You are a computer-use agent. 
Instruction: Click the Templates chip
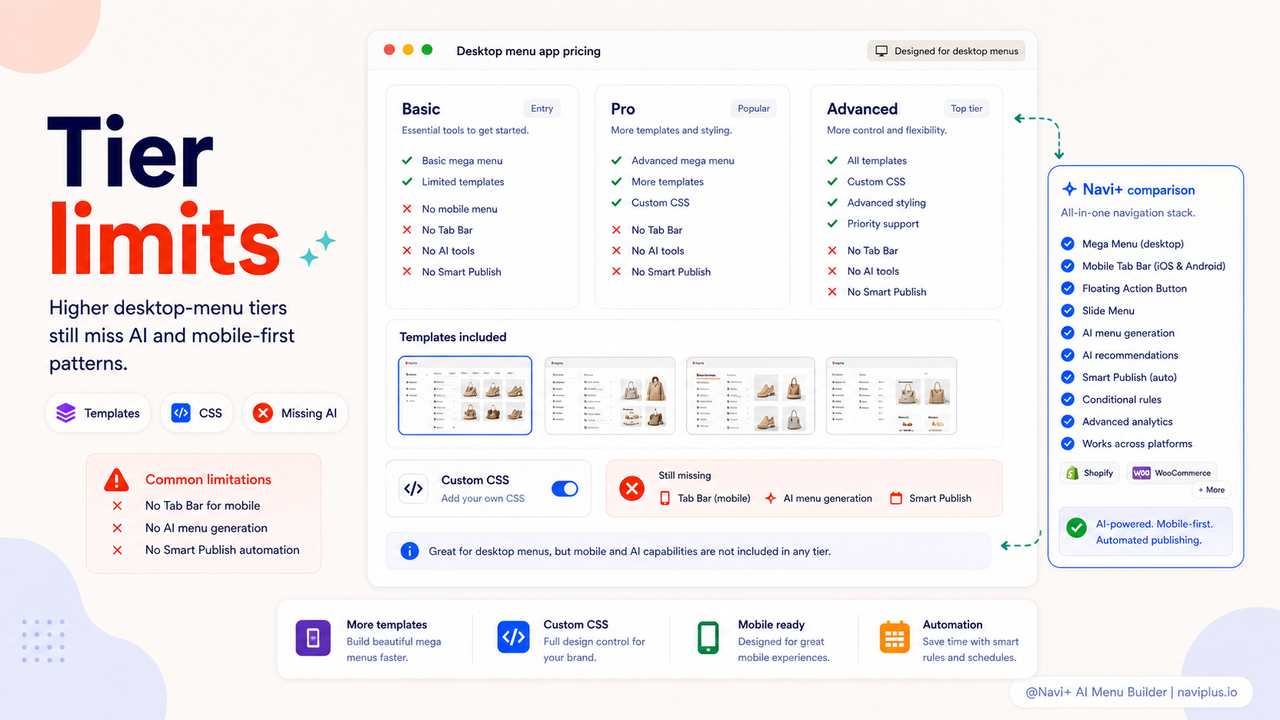coord(98,413)
